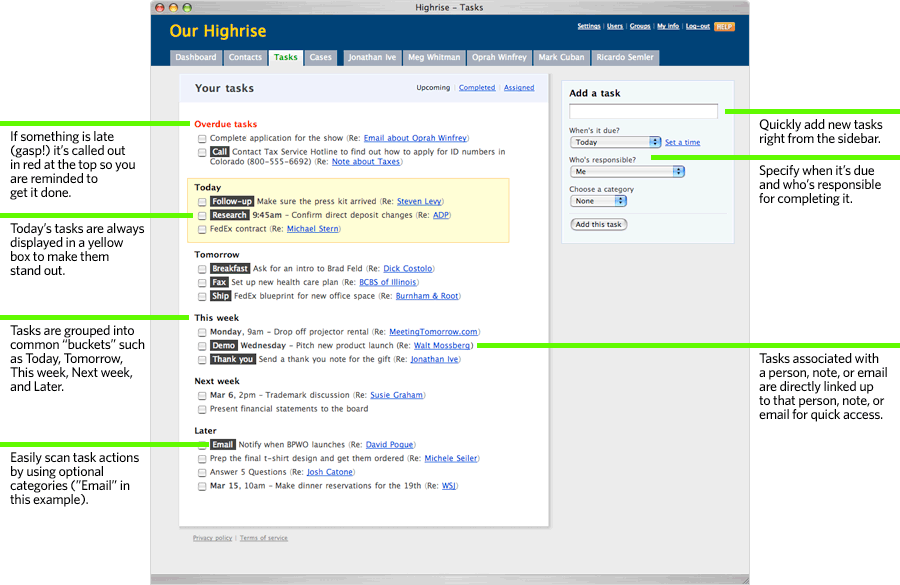
Task: Click the "Add this task" button
Action: tap(599, 224)
